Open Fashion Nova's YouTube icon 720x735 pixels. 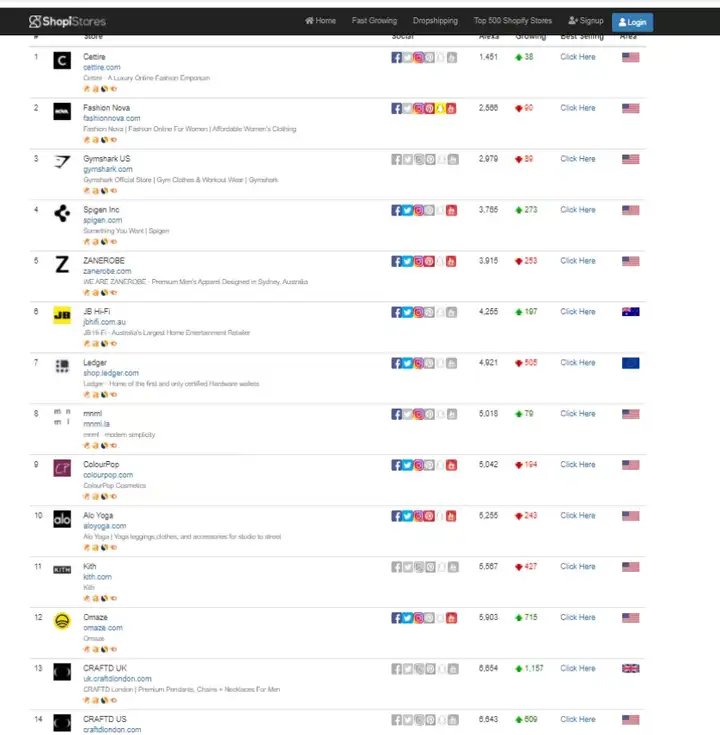tap(451, 109)
